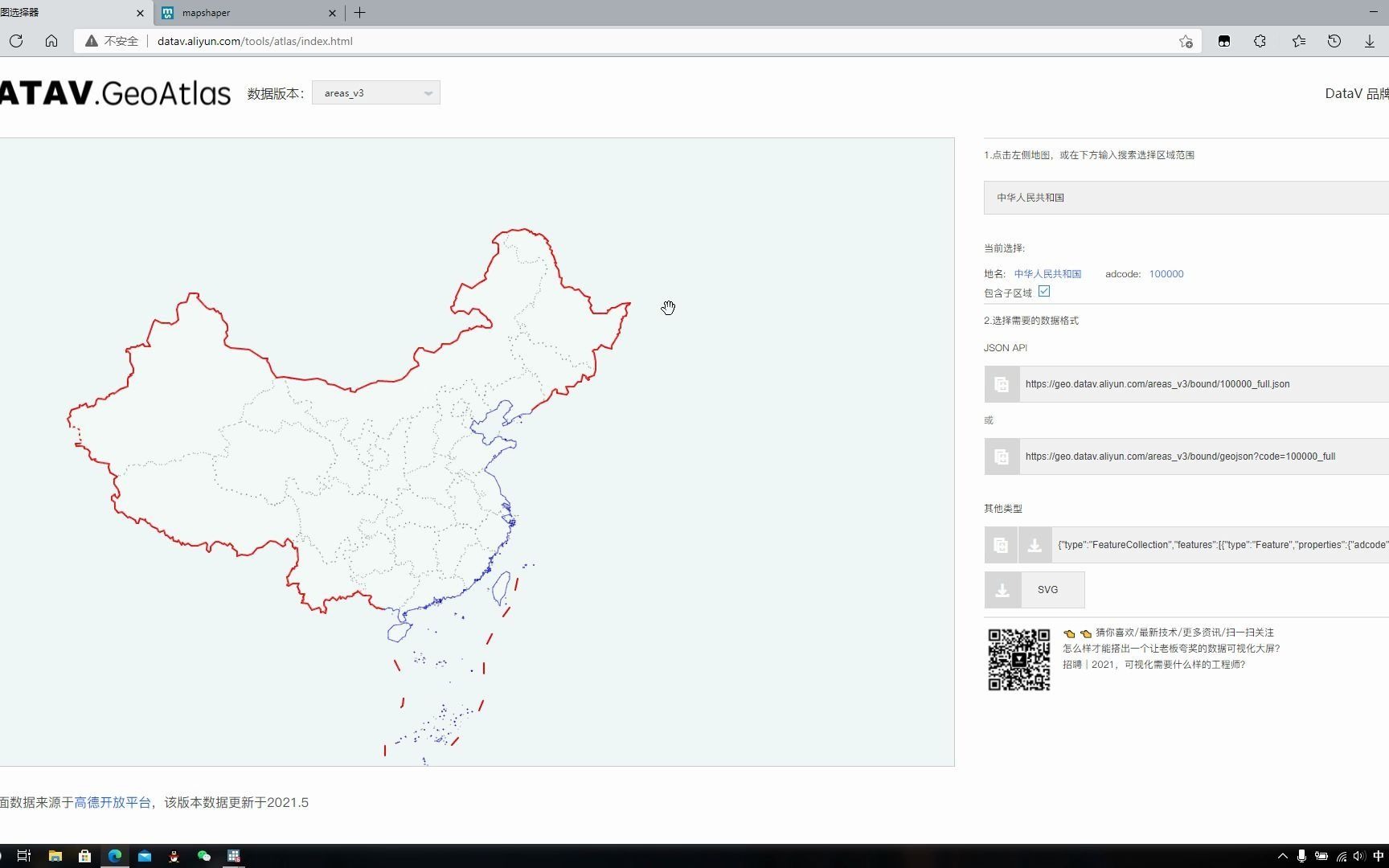Open the Collections icon in browser toolbar

[x=1224, y=41]
